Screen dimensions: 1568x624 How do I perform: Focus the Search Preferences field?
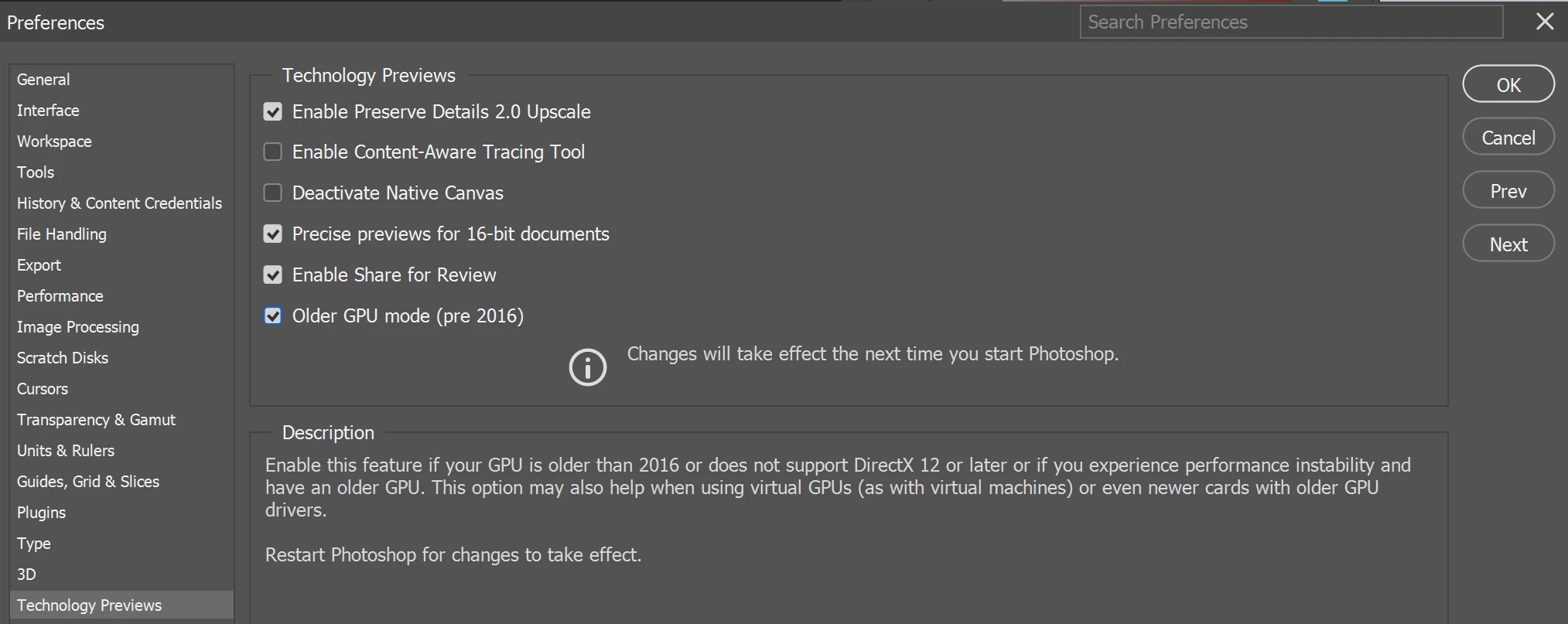click(x=1291, y=22)
